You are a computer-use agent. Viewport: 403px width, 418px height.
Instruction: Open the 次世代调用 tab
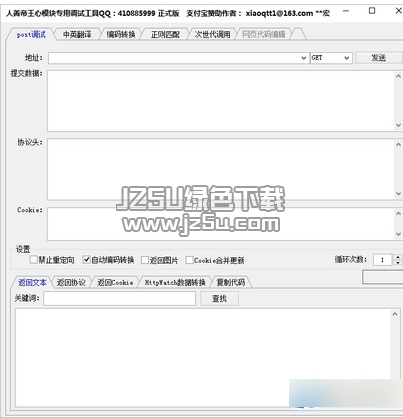[212, 34]
